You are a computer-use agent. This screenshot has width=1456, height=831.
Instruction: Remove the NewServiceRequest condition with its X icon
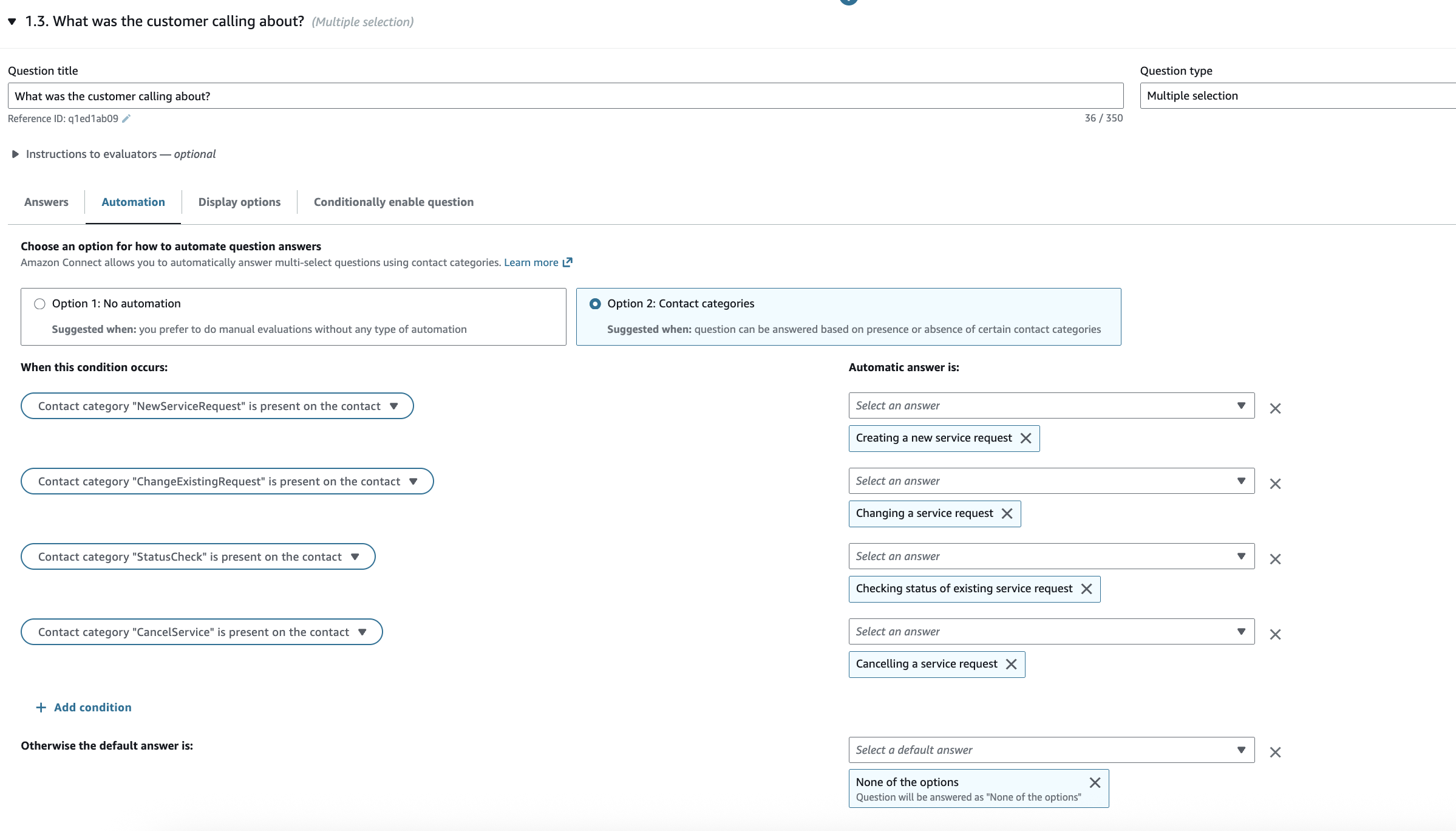(x=1275, y=408)
